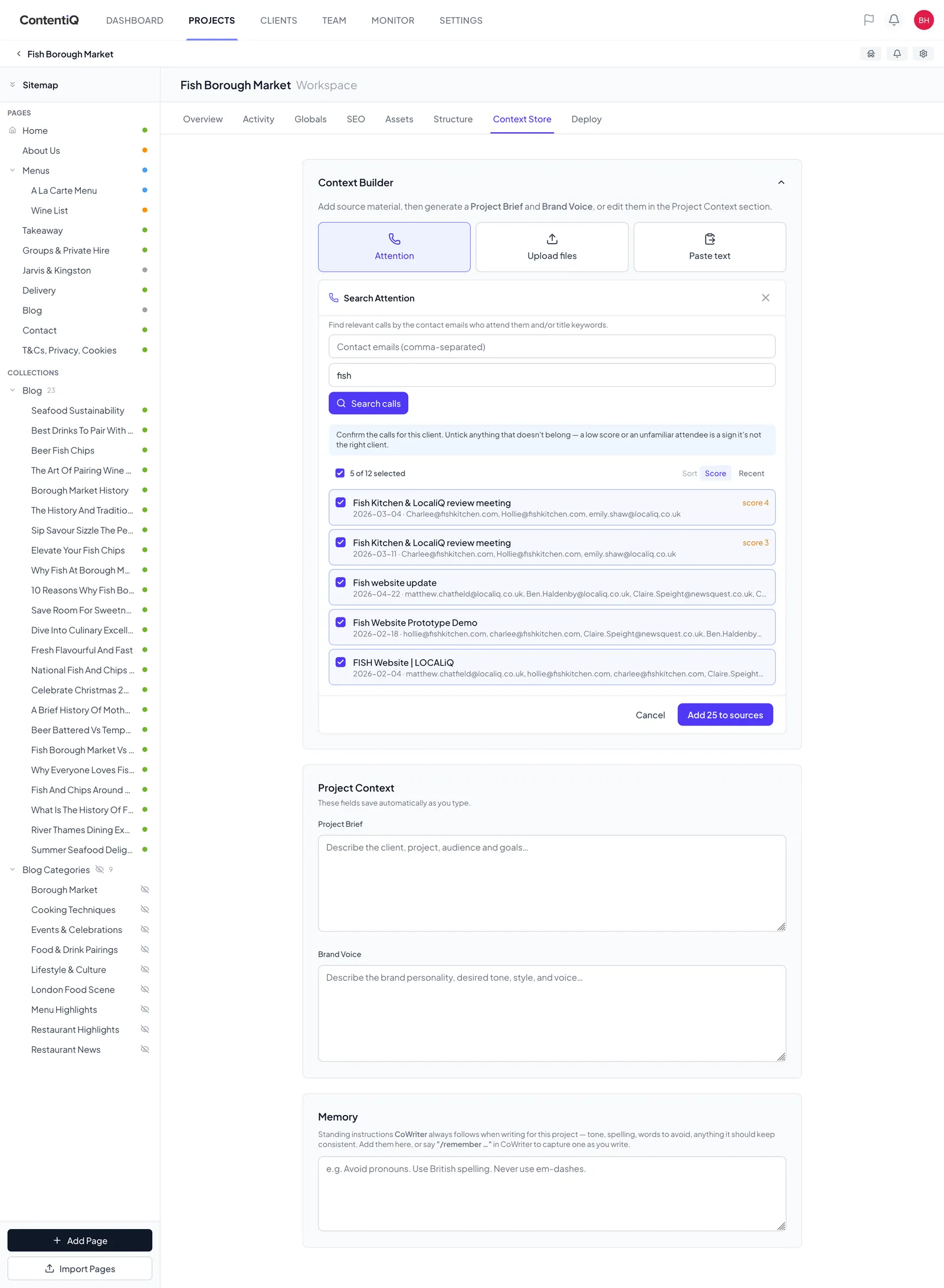The height and width of the screenshot is (1288, 944).
Task: Click the ContentiQ logo
Action: 49,20
